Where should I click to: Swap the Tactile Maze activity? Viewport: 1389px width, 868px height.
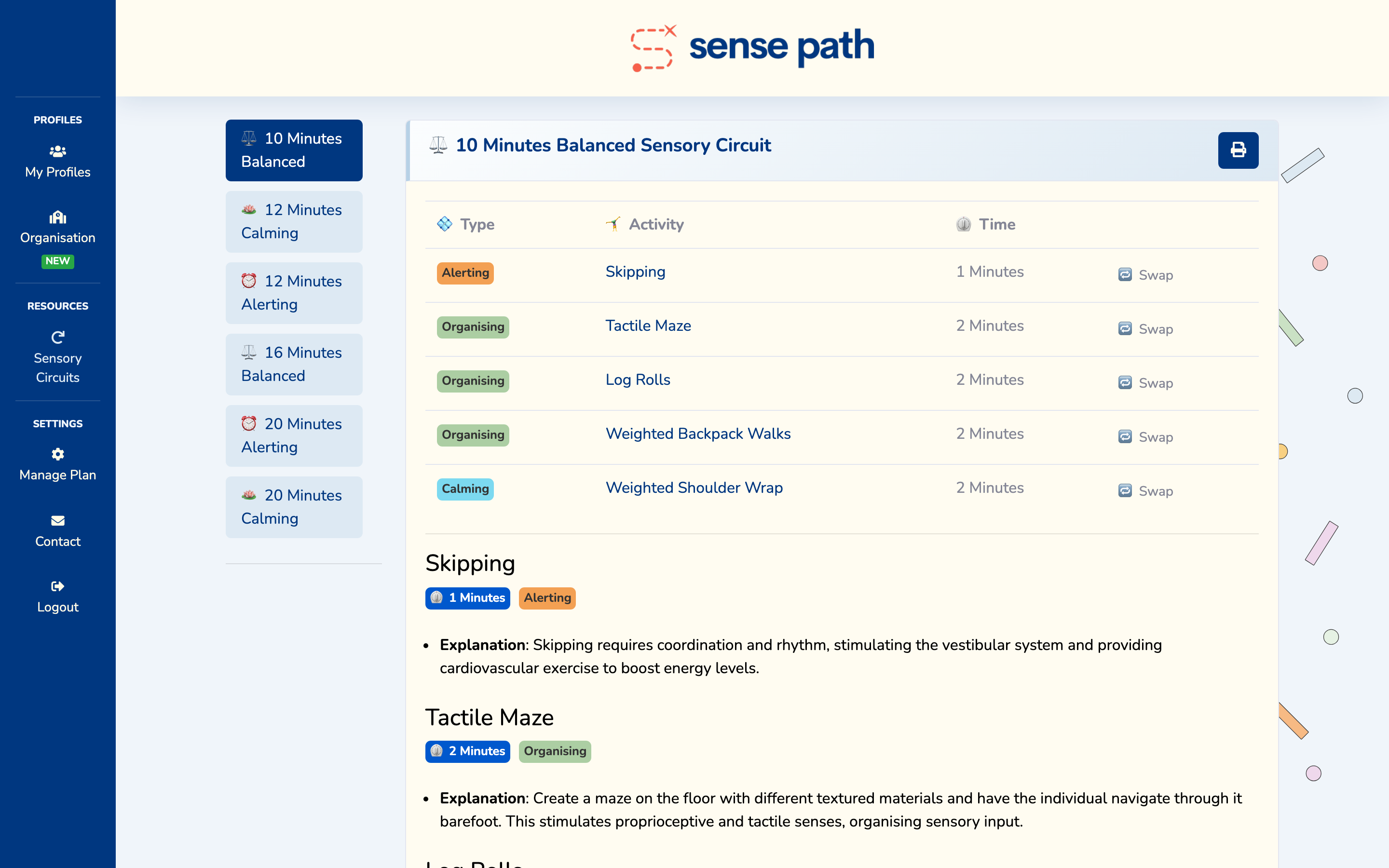coord(1144,329)
